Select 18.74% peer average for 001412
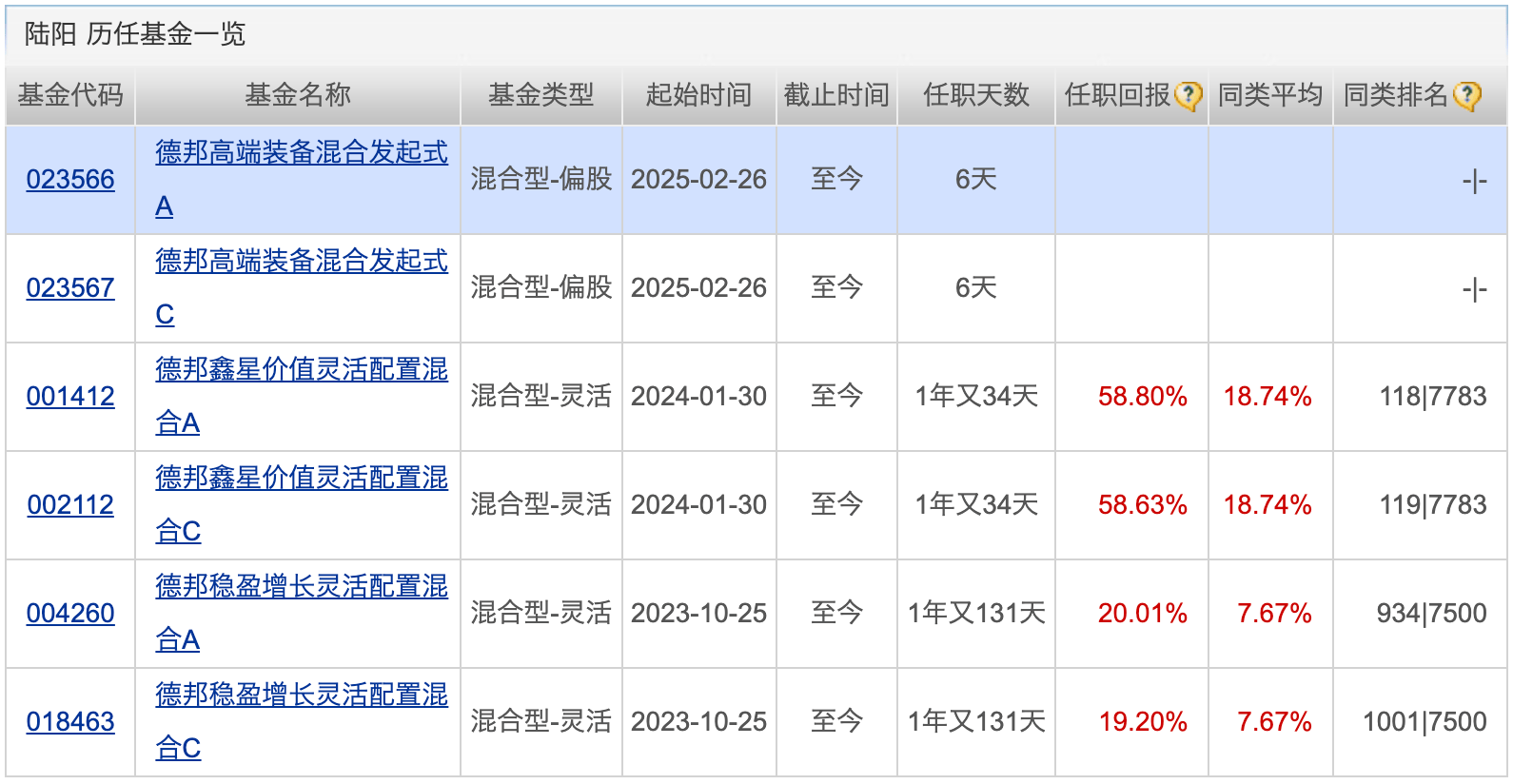1513x784 pixels. (1267, 396)
